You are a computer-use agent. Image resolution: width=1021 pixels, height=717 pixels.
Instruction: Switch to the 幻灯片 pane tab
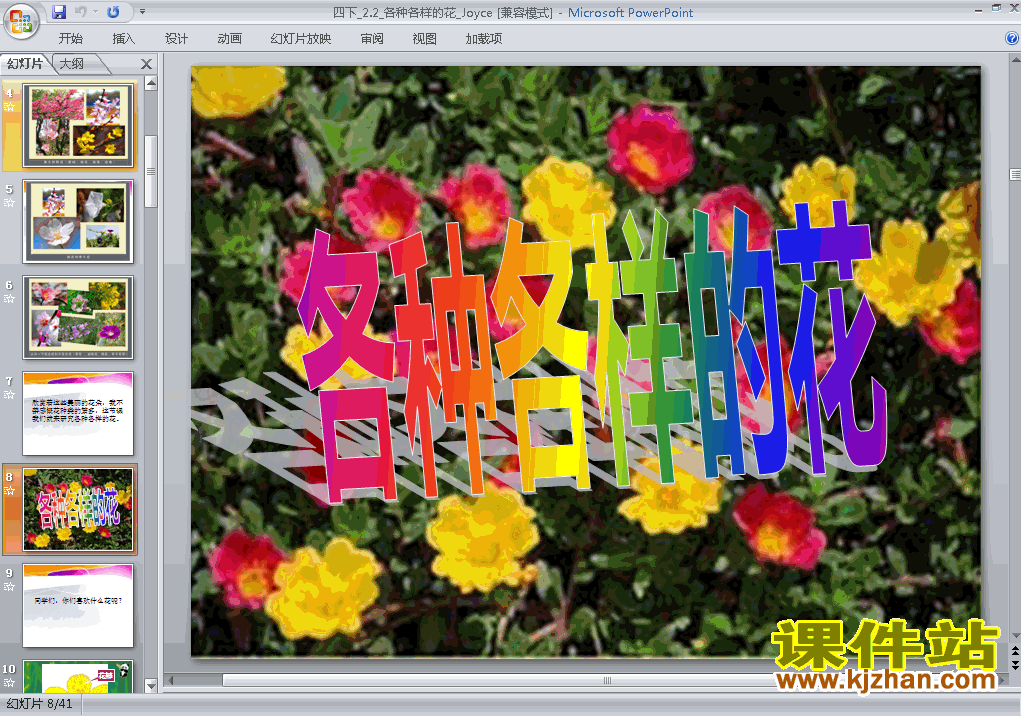pos(25,64)
